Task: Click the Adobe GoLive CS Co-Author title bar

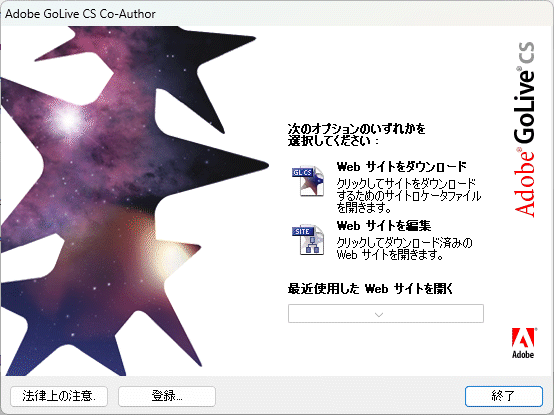Action: coord(277,13)
